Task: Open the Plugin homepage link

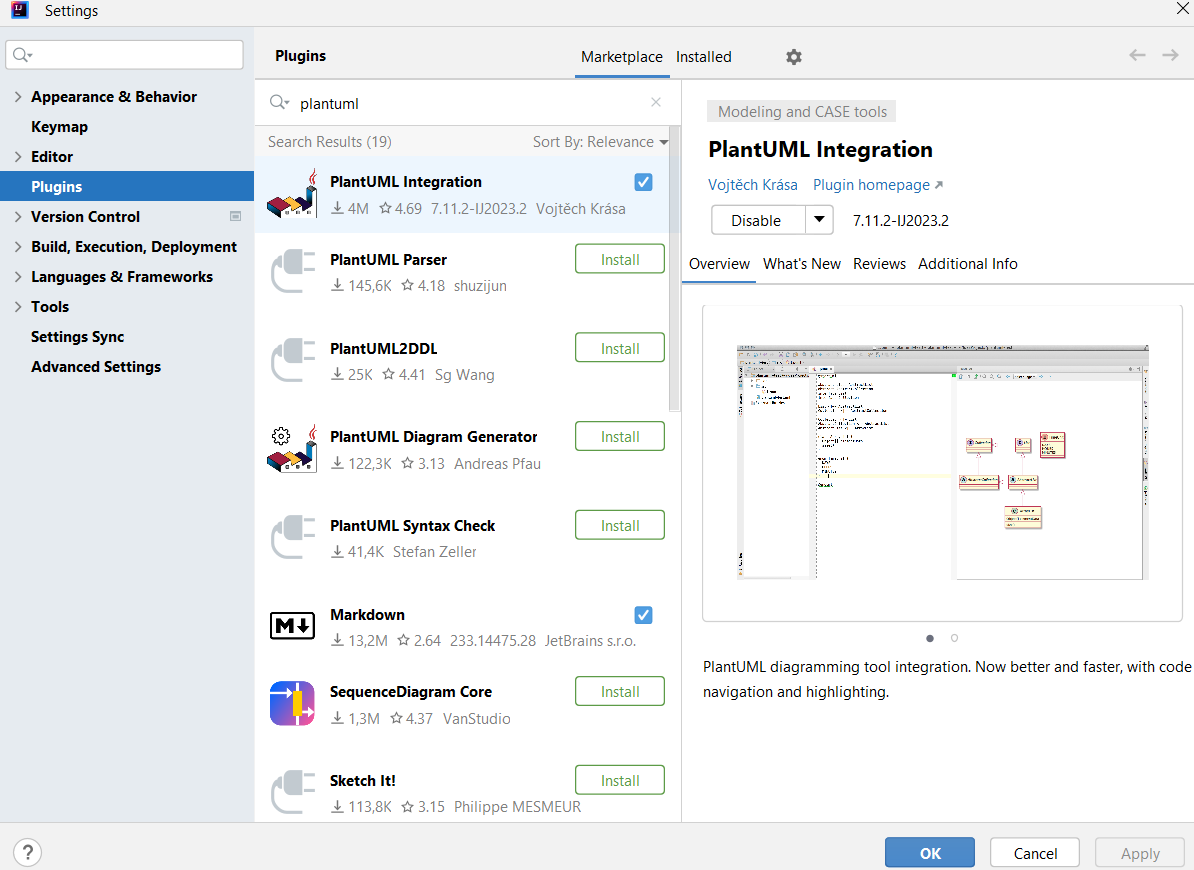Action: coord(877,185)
